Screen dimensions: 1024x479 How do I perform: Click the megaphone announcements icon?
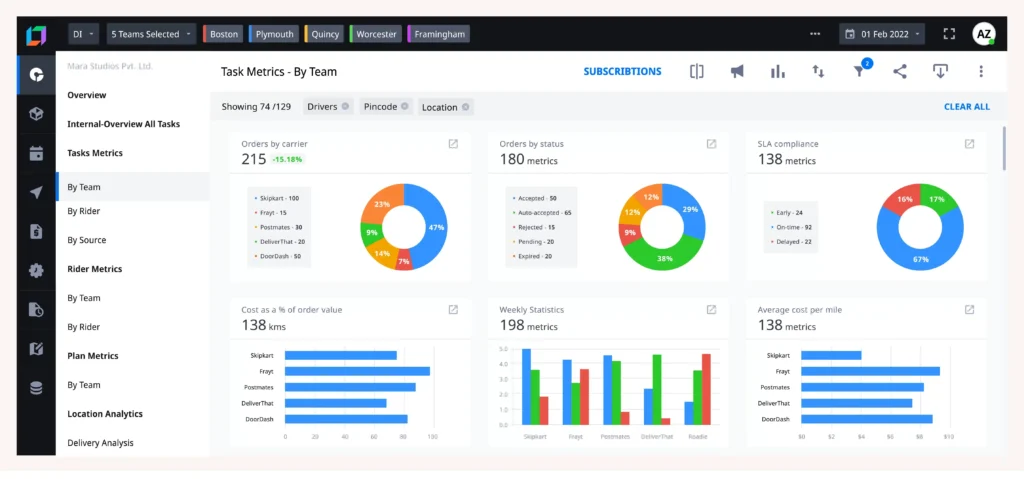737,72
